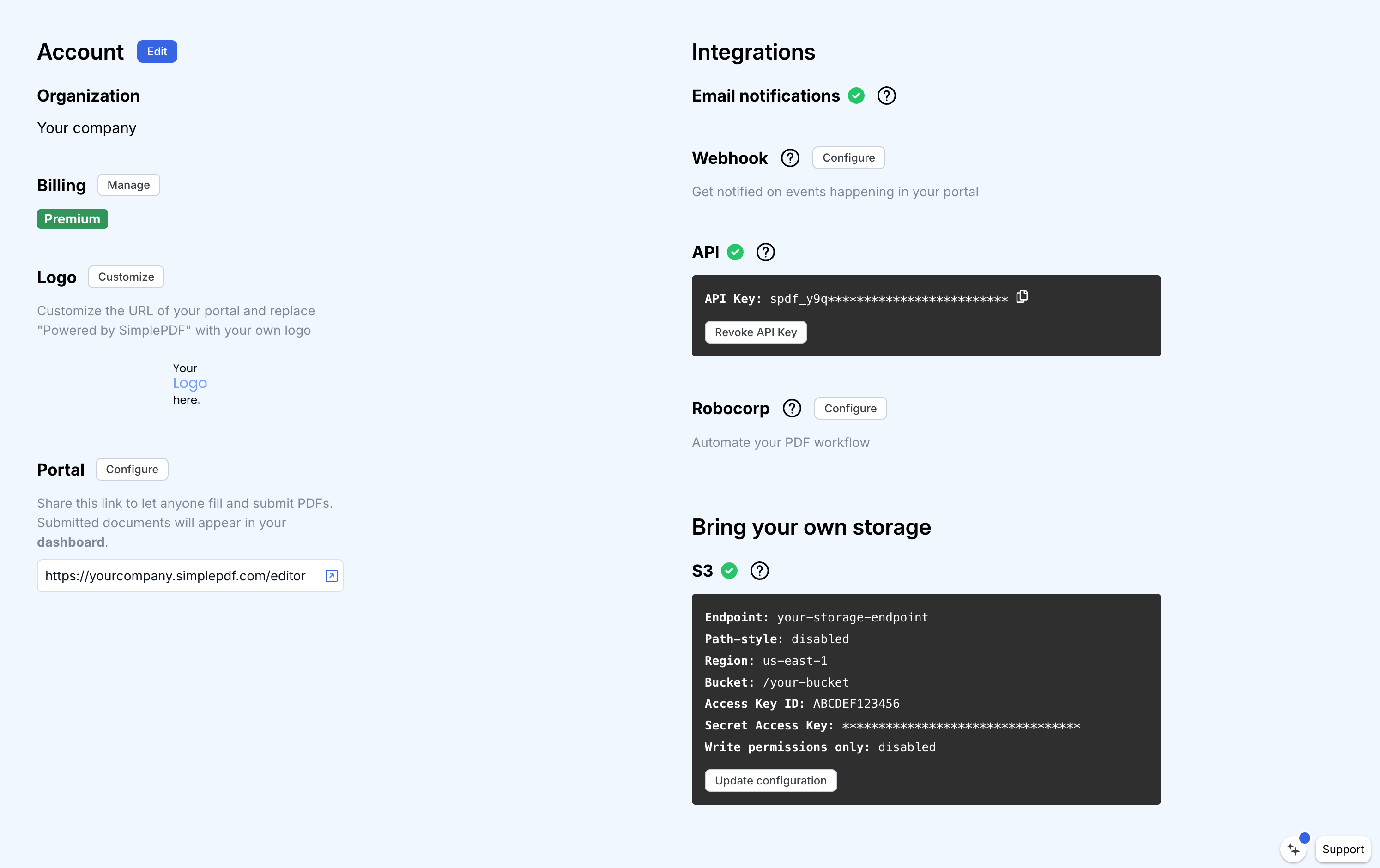1380x868 pixels.
Task: Open the sparkle assistant icon
Action: tap(1294, 849)
